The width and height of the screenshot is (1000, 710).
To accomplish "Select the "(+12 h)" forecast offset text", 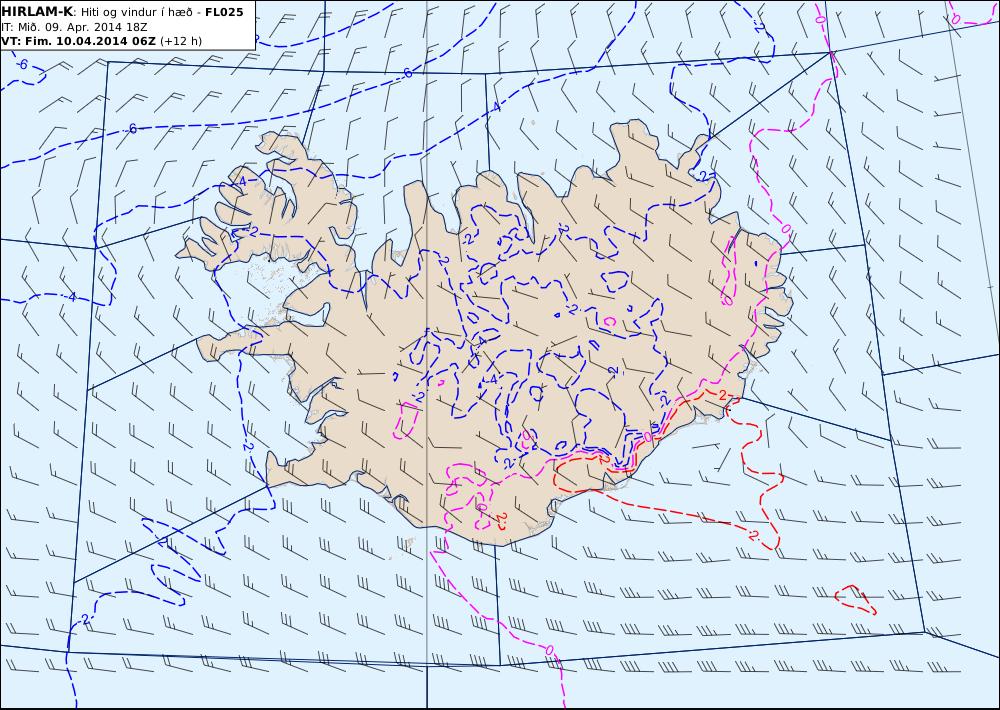I will [x=180, y=41].
